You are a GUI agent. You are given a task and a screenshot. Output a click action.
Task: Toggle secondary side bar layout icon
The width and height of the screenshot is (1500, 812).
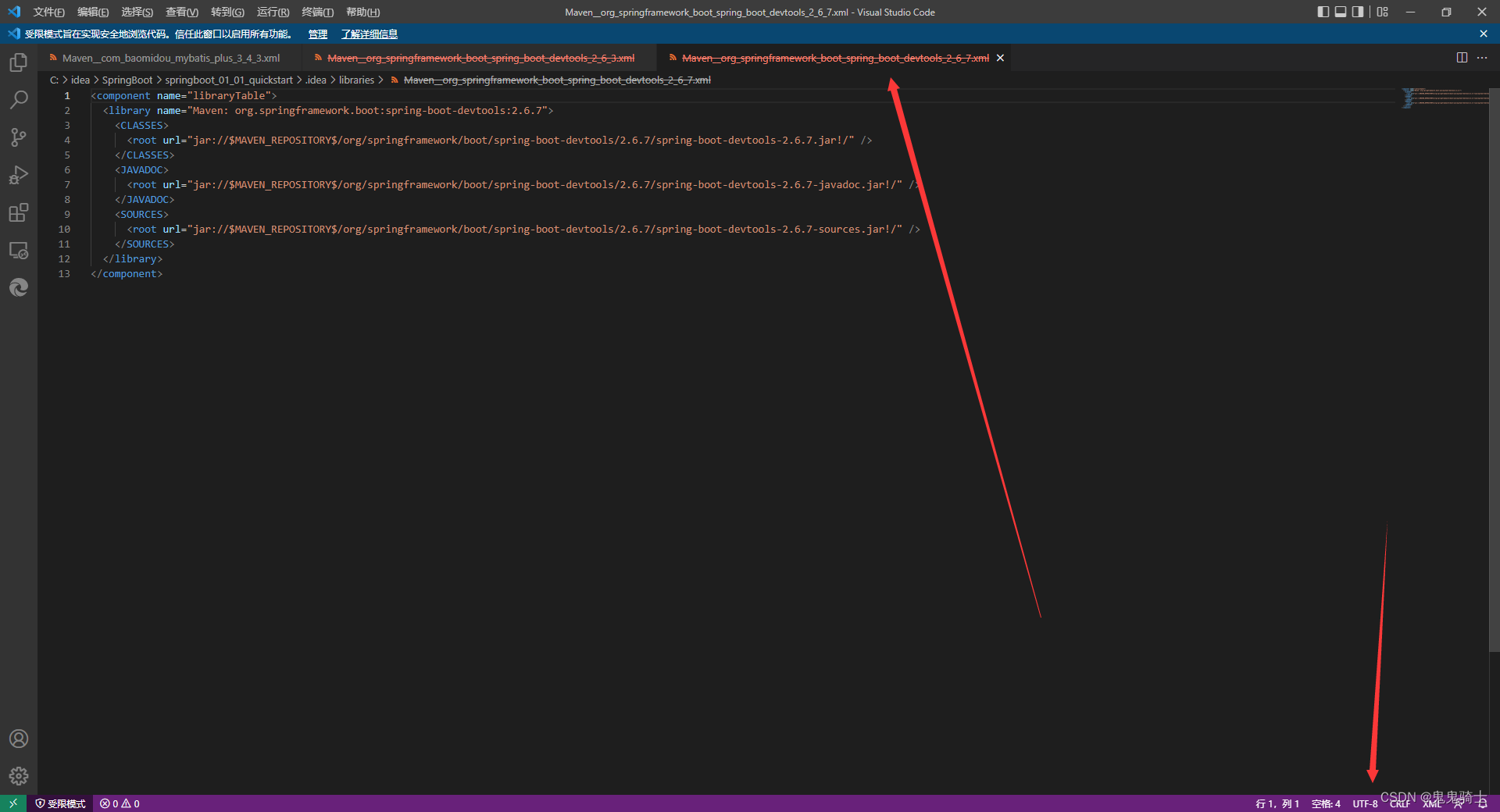[1358, 12]
